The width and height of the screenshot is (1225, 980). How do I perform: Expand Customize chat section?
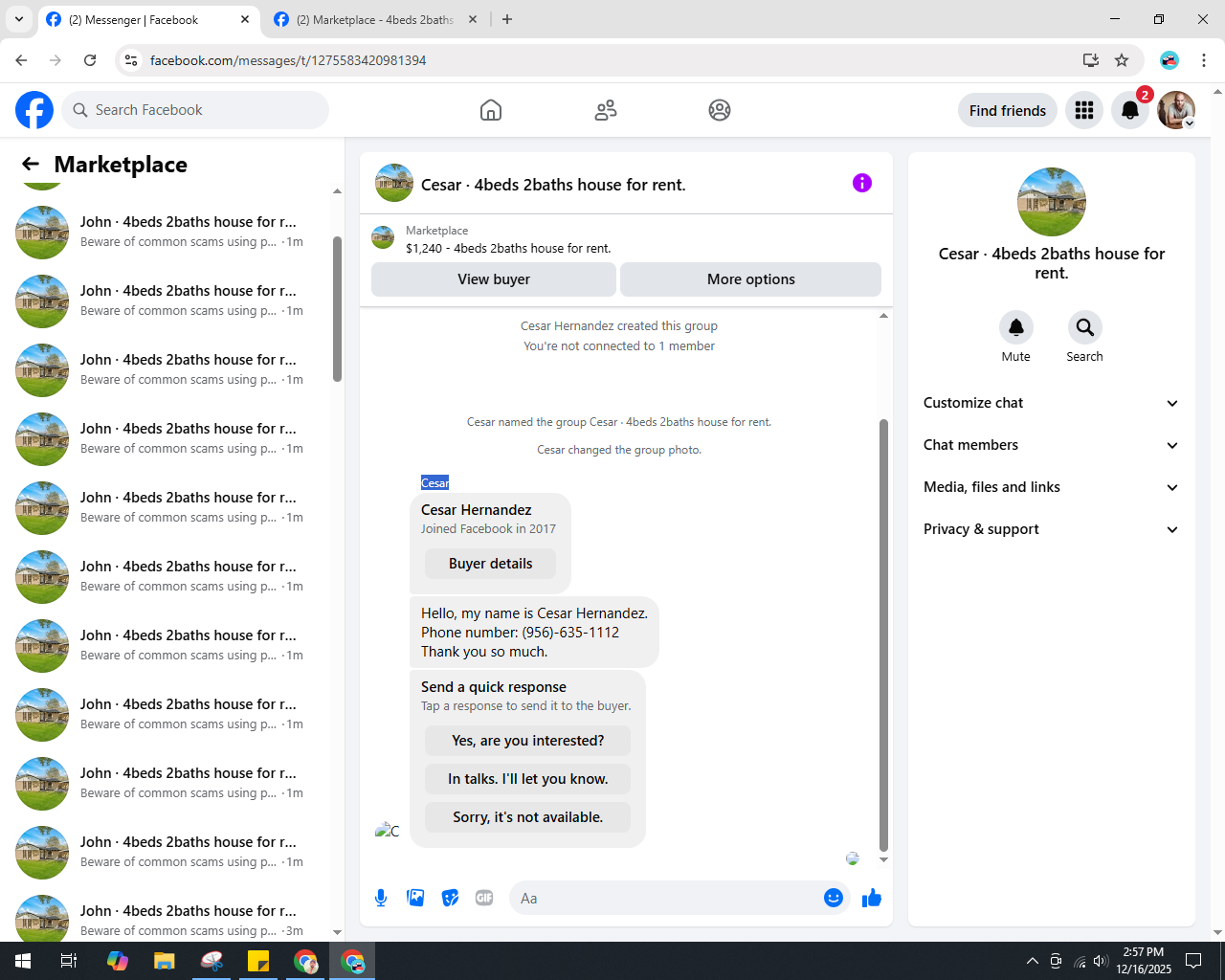(1051, 403)
